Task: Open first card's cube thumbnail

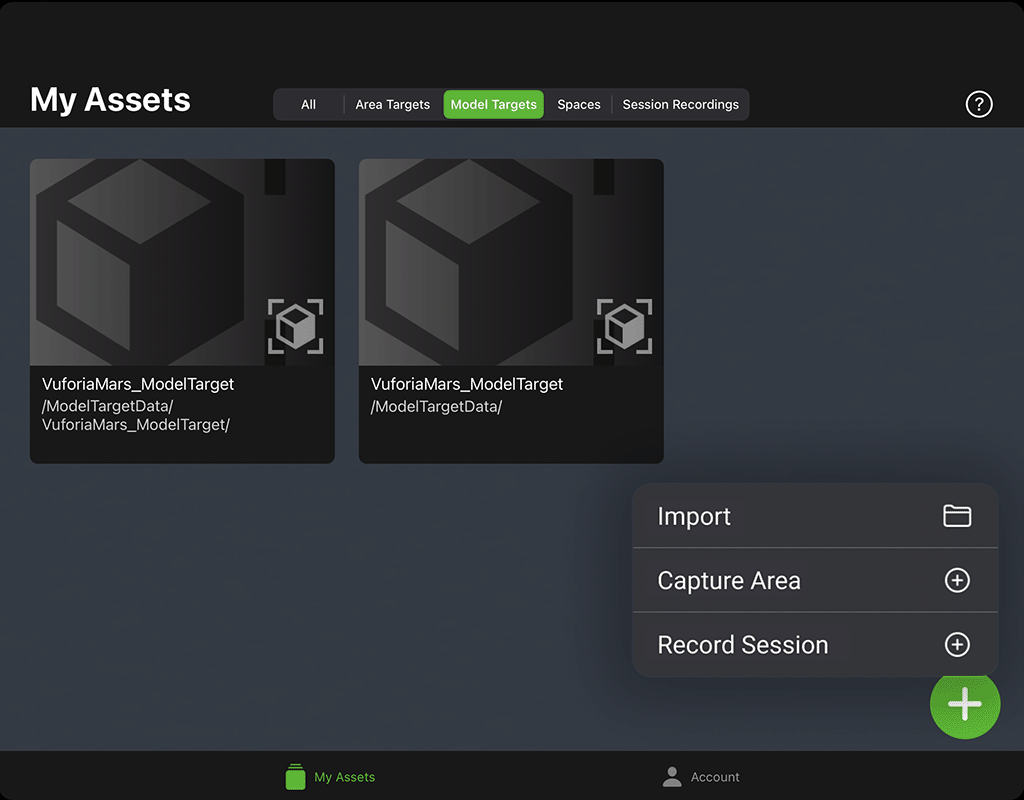Action: click(182, 262)
